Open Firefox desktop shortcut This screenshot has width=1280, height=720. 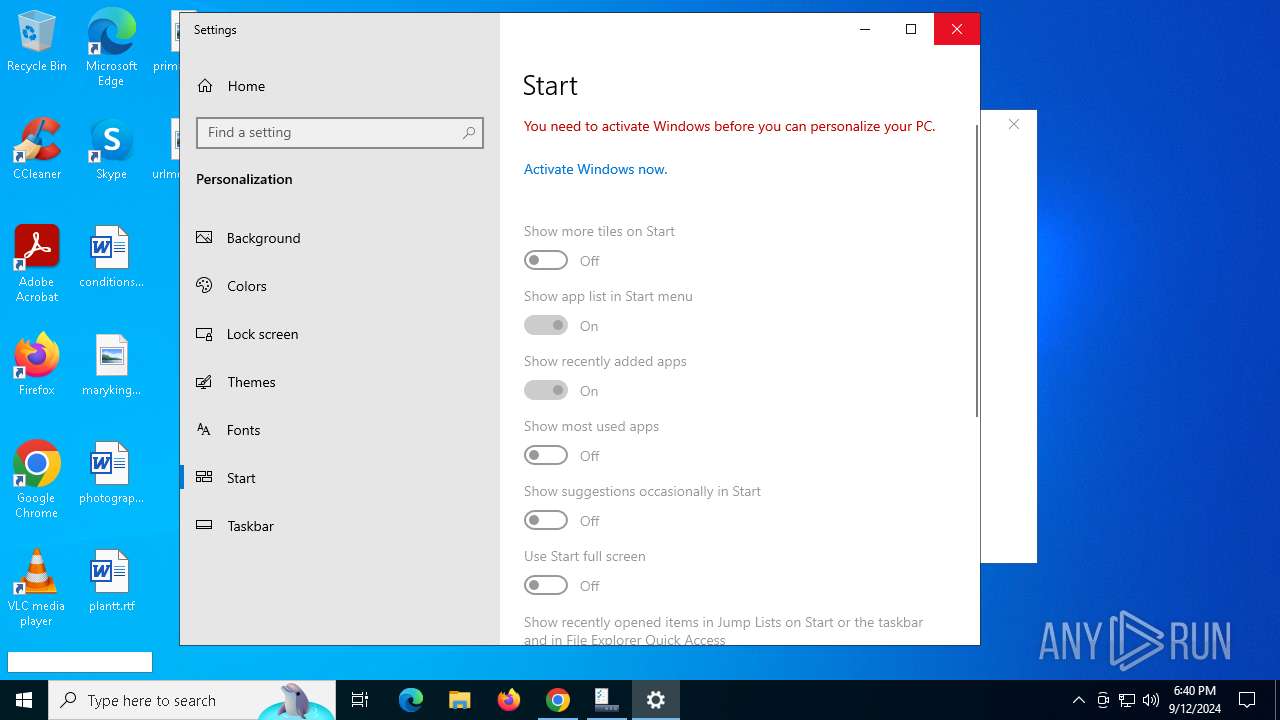[x=37, y=366]
